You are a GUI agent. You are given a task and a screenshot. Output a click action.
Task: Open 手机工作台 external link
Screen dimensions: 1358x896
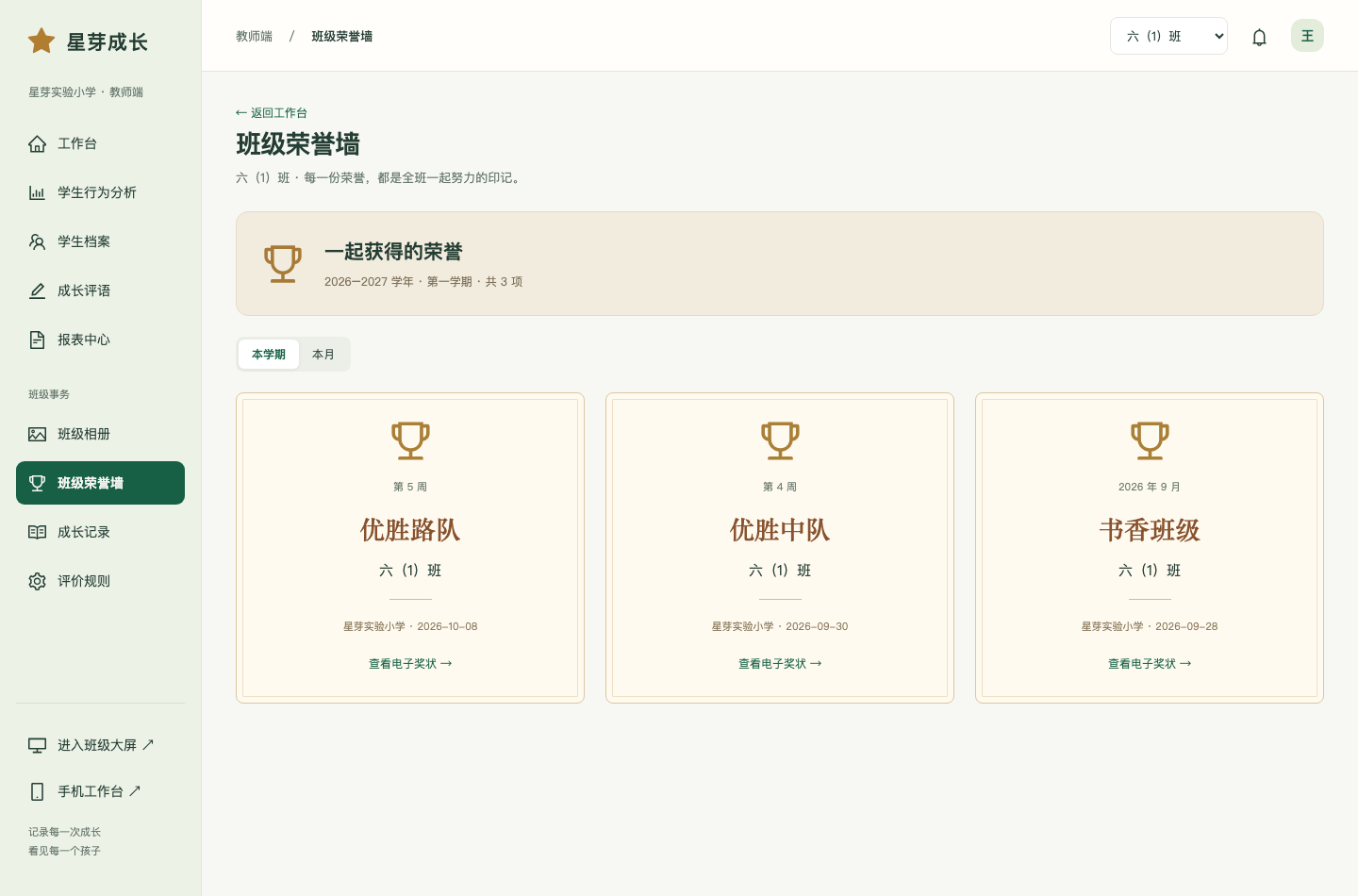pos(100,791)
